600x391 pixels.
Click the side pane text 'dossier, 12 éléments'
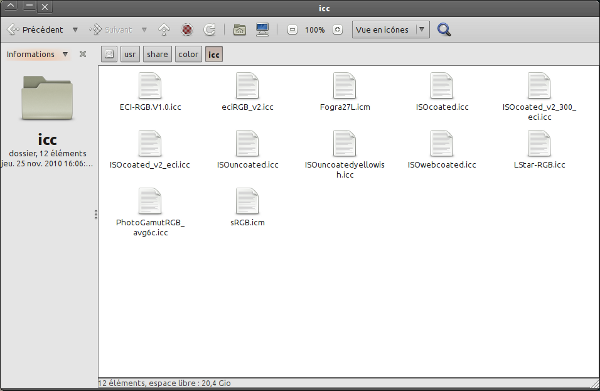(x=47, y=153)
